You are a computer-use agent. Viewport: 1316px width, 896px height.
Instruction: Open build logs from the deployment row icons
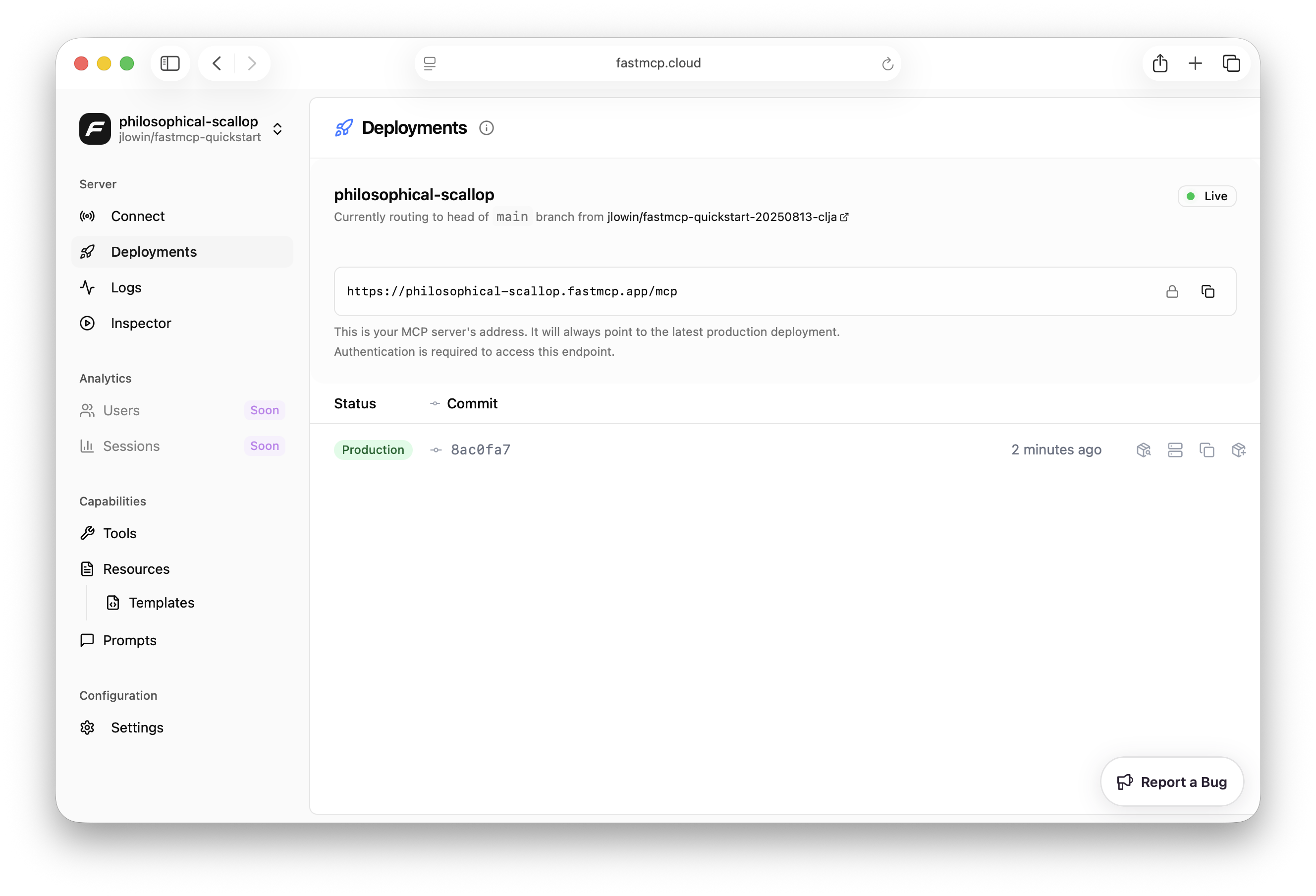[x=1175, y=449]
